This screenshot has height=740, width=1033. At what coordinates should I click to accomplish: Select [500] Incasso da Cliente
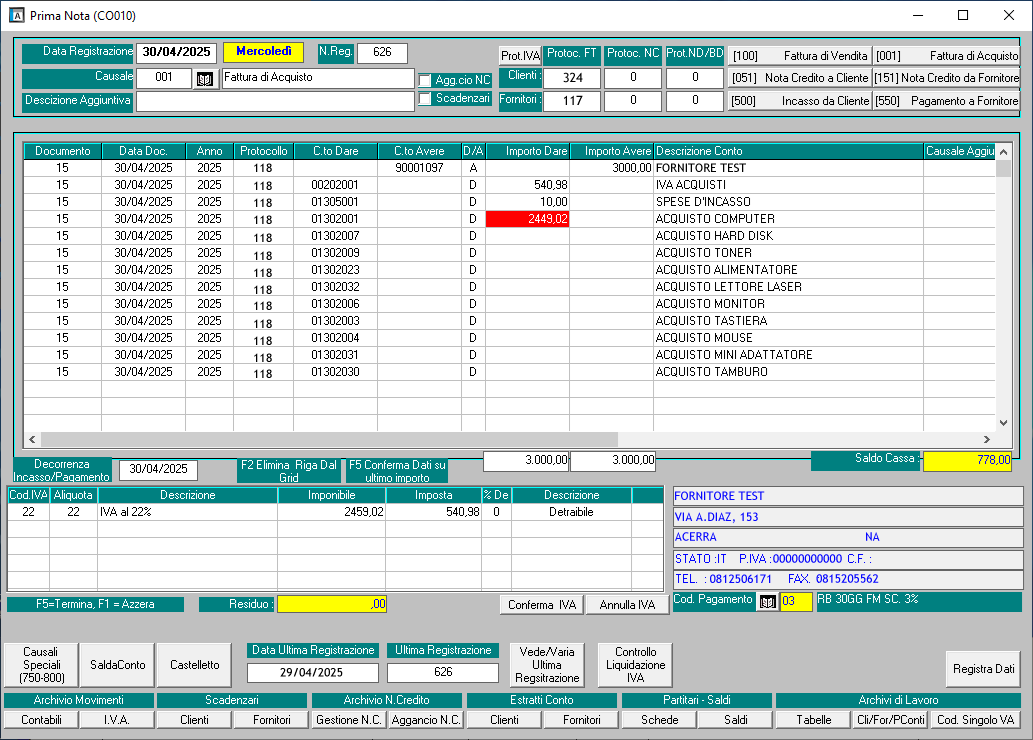pyautogui.click(x=800, y=101)
